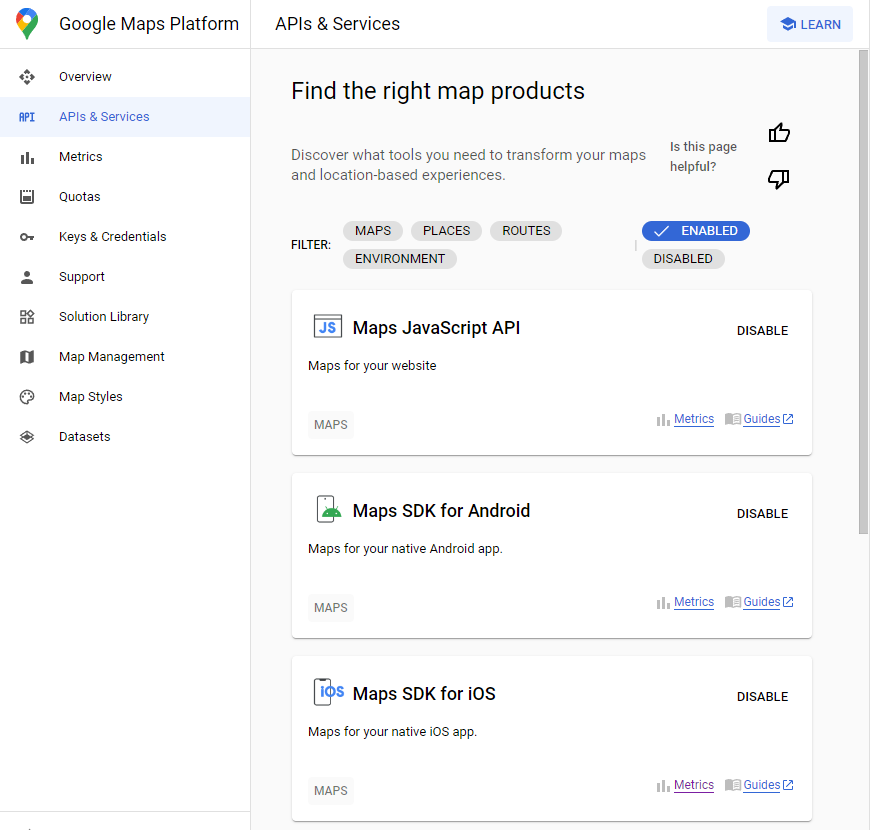The image size is (881, 830).
Task: Click MAPS tag on iOS SDK card
Action: pos(331,791)
